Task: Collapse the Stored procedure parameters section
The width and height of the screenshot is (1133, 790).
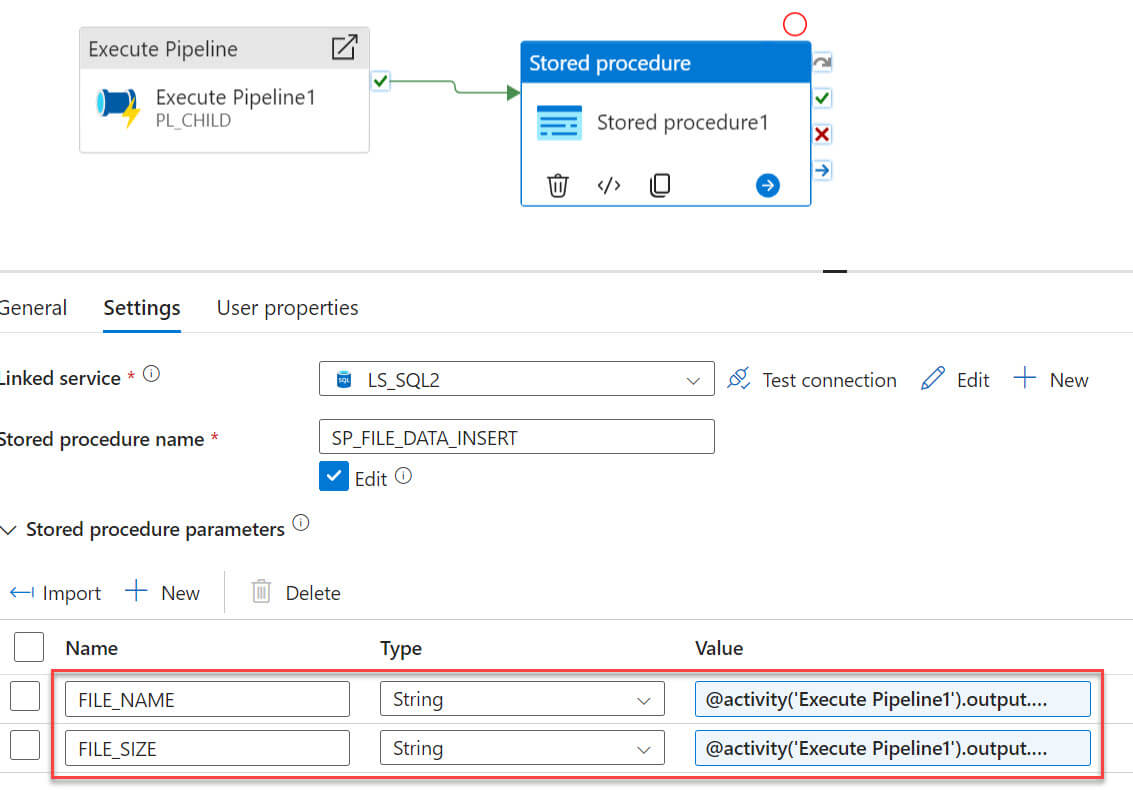Action: [x=10, y=530]
